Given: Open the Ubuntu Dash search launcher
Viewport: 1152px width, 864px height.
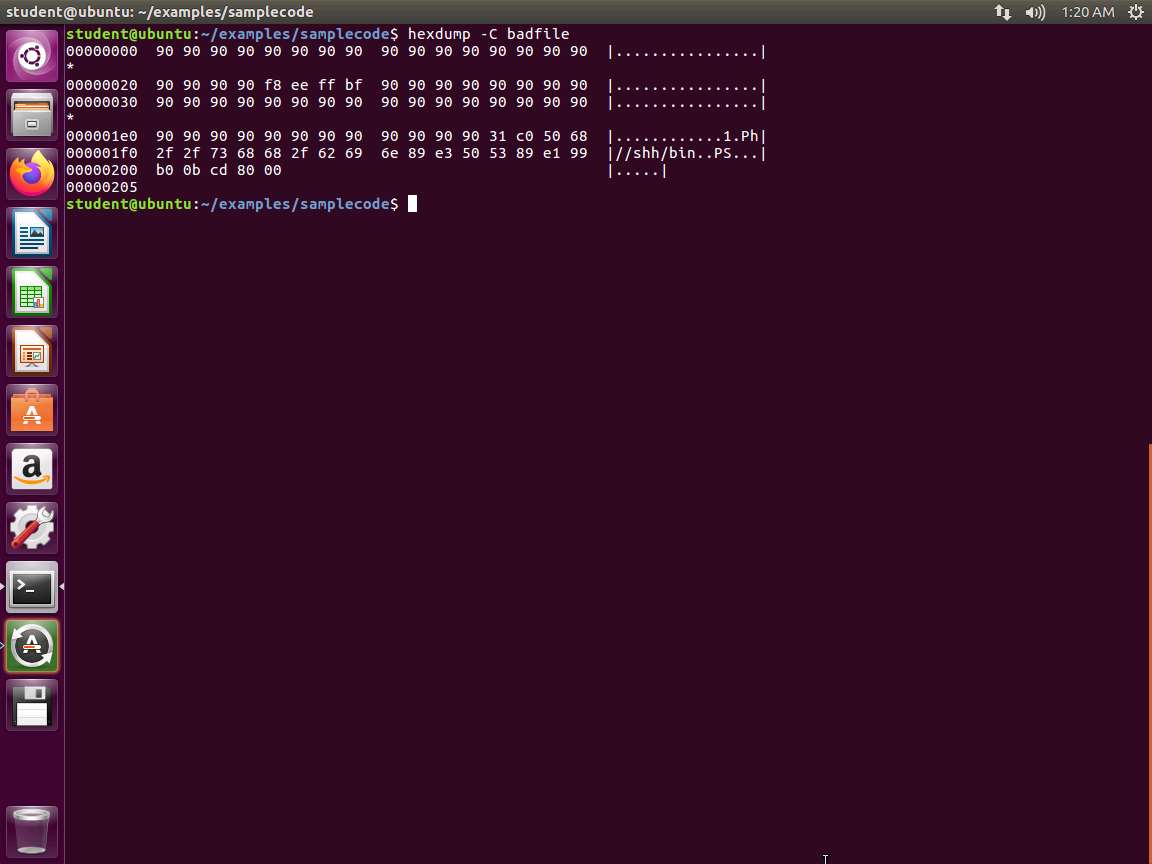Looking at the screenshot, I should (32, 56).
